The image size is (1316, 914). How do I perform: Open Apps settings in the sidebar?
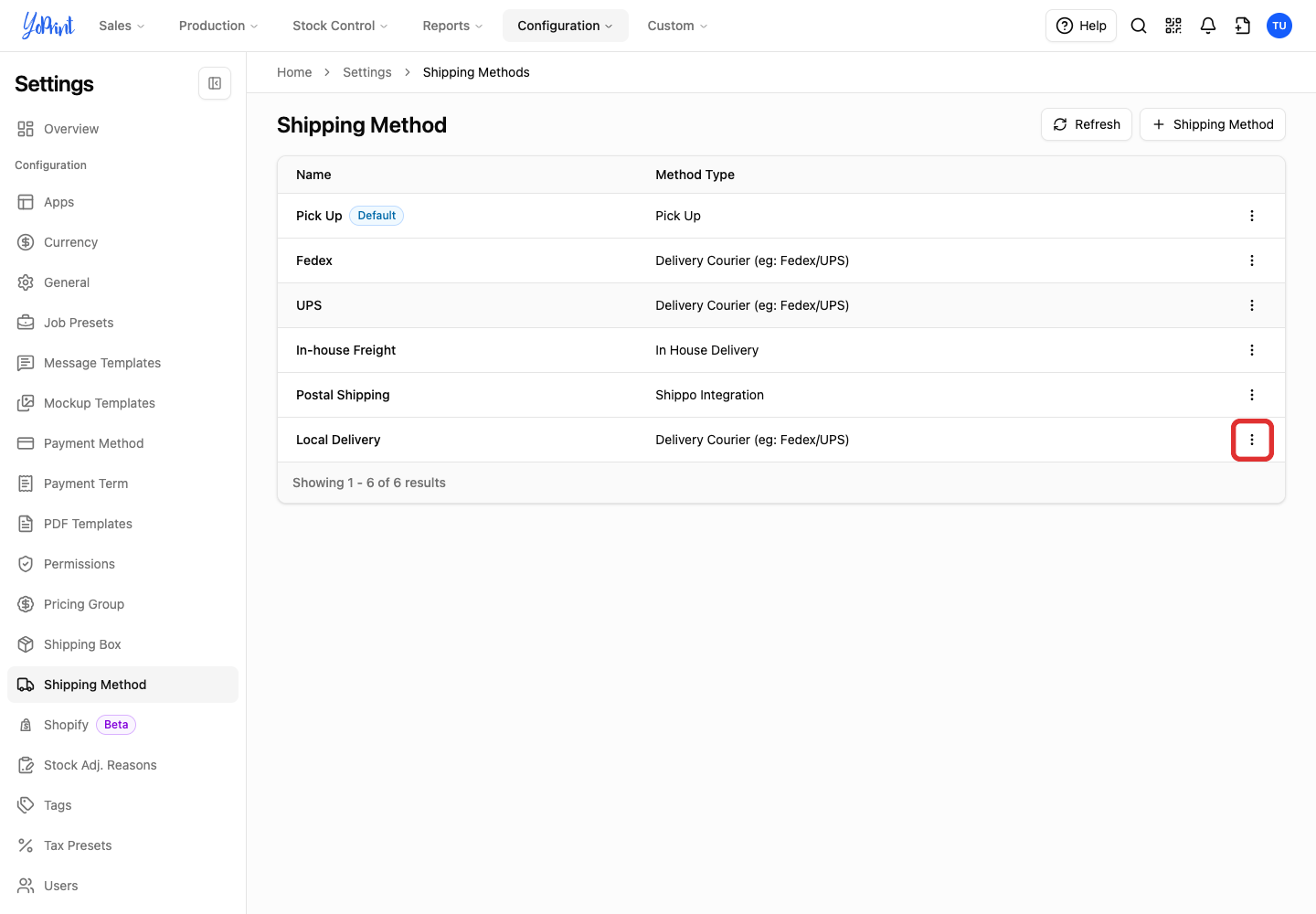click(122, 202)
